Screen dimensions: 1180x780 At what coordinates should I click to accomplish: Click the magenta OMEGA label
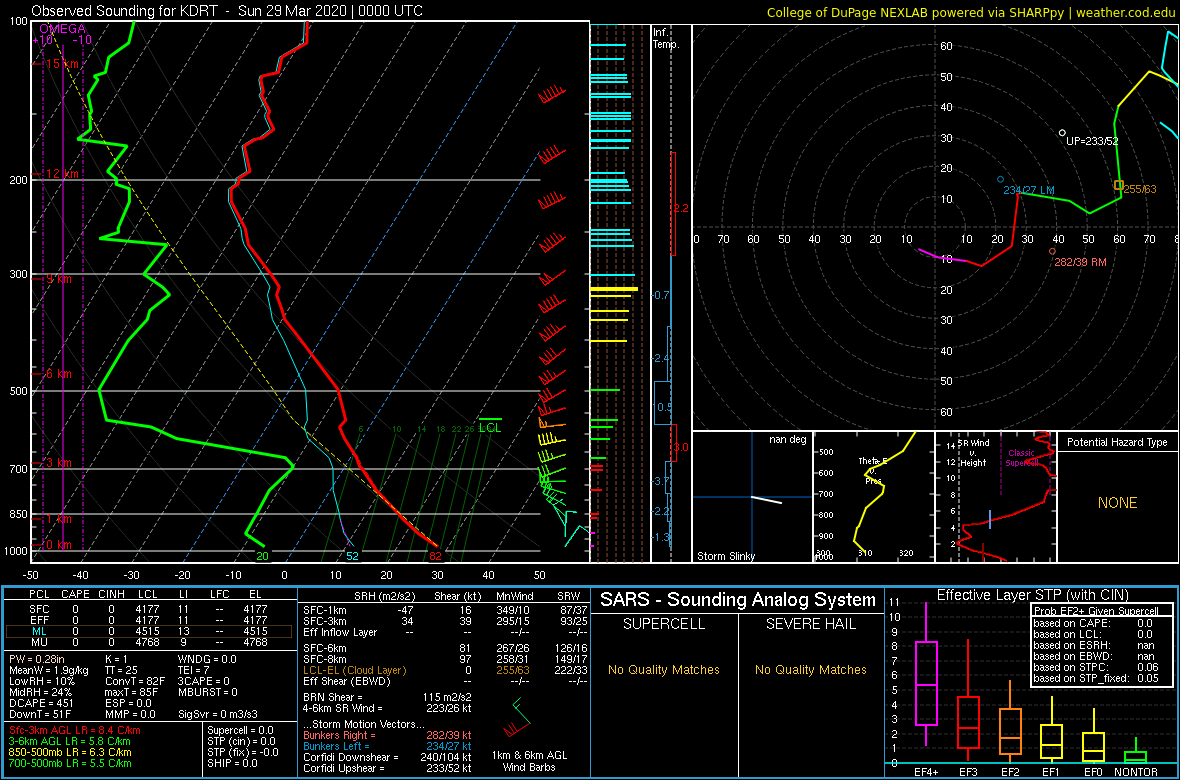(62, 29)
